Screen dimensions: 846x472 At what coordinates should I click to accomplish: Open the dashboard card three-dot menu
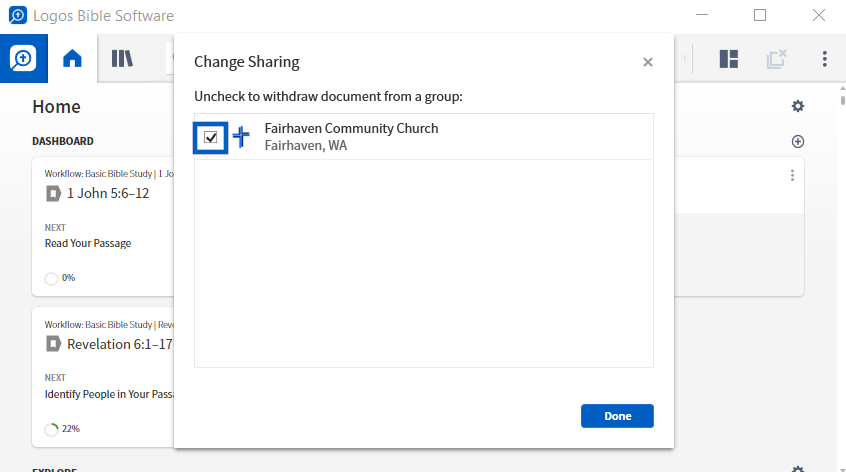pyautogui.click(x=792, y=175)
